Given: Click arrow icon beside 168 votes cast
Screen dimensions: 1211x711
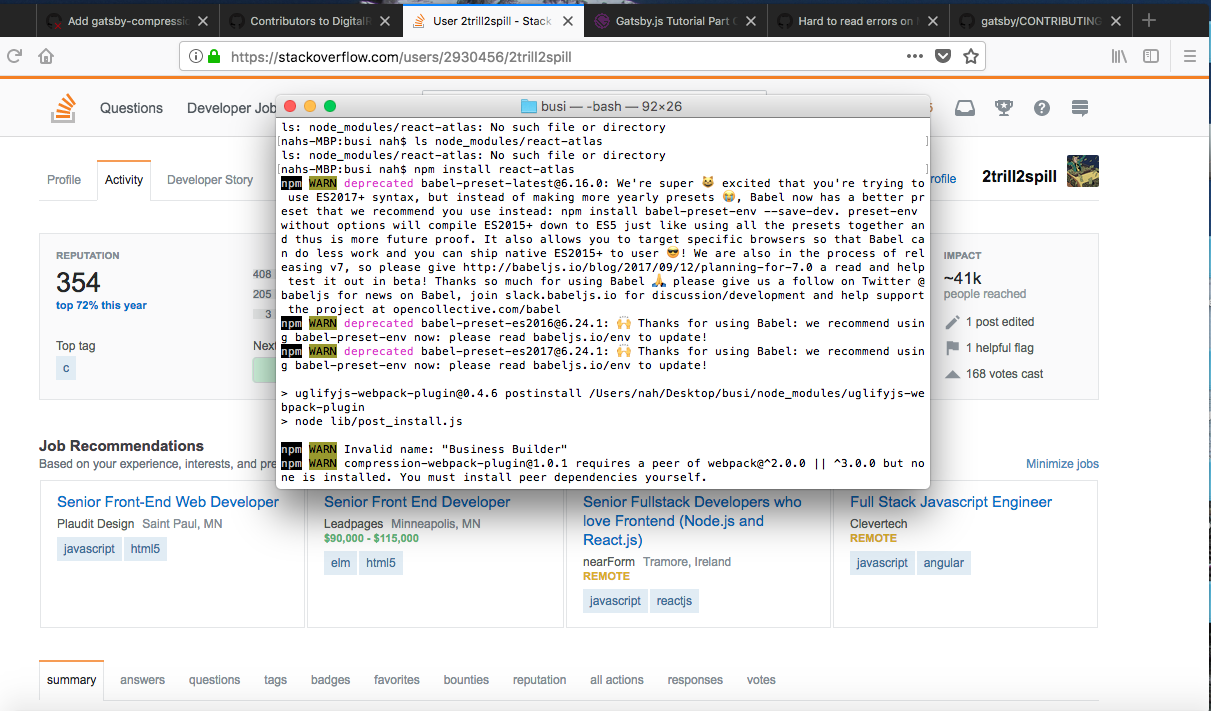Looking at the screenshot, I should 952,374.
